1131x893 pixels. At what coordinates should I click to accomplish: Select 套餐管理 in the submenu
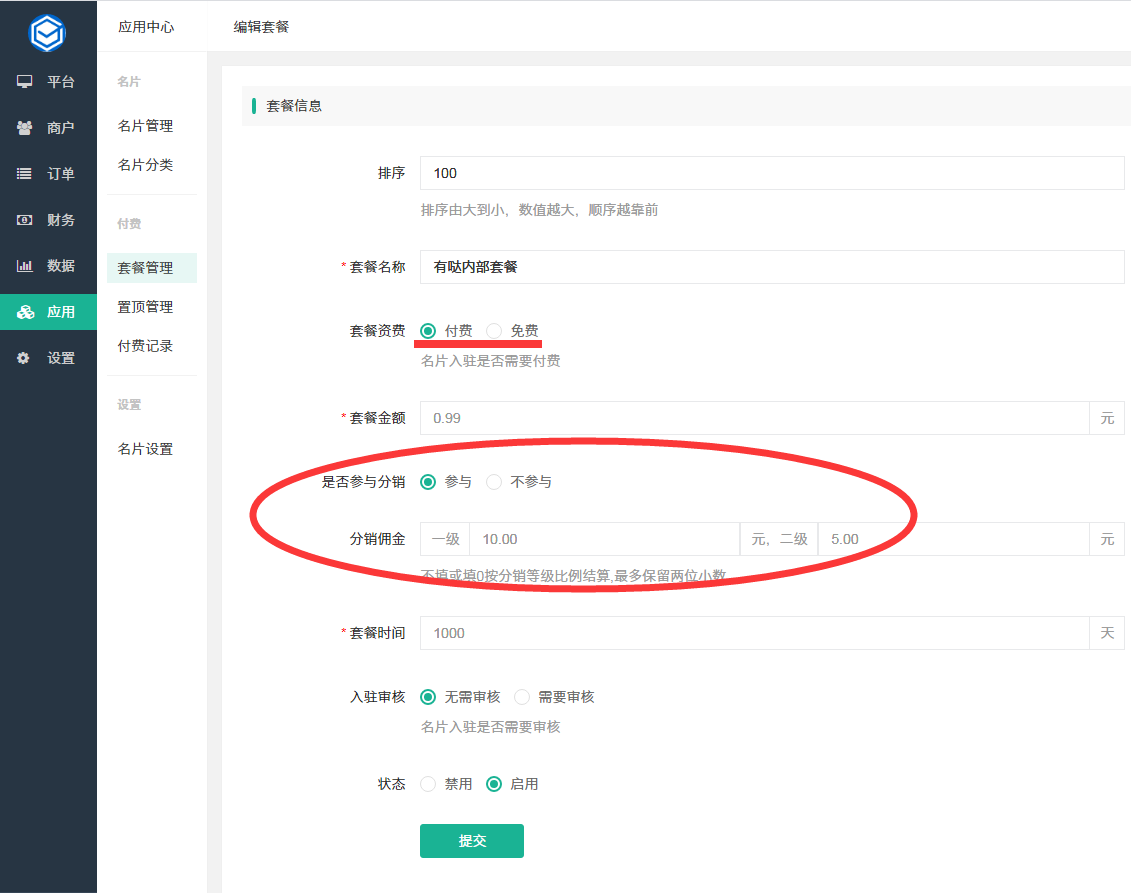151,268
